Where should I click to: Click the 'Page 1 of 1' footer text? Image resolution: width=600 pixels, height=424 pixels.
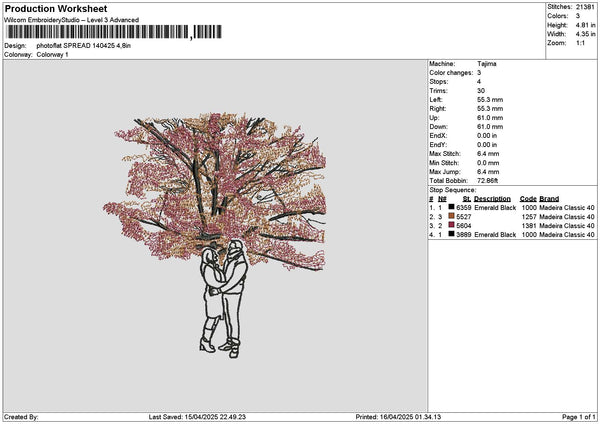point(579,417)
